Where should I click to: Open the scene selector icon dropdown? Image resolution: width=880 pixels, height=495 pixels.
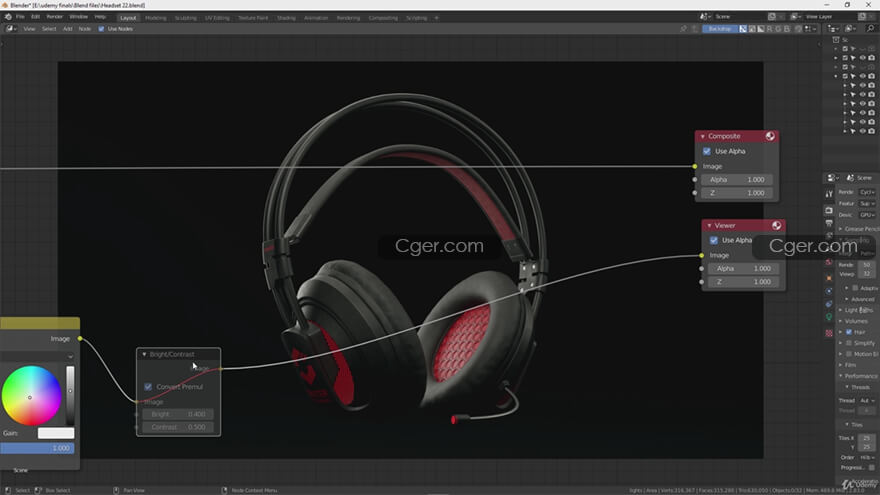tap(705, 17)
